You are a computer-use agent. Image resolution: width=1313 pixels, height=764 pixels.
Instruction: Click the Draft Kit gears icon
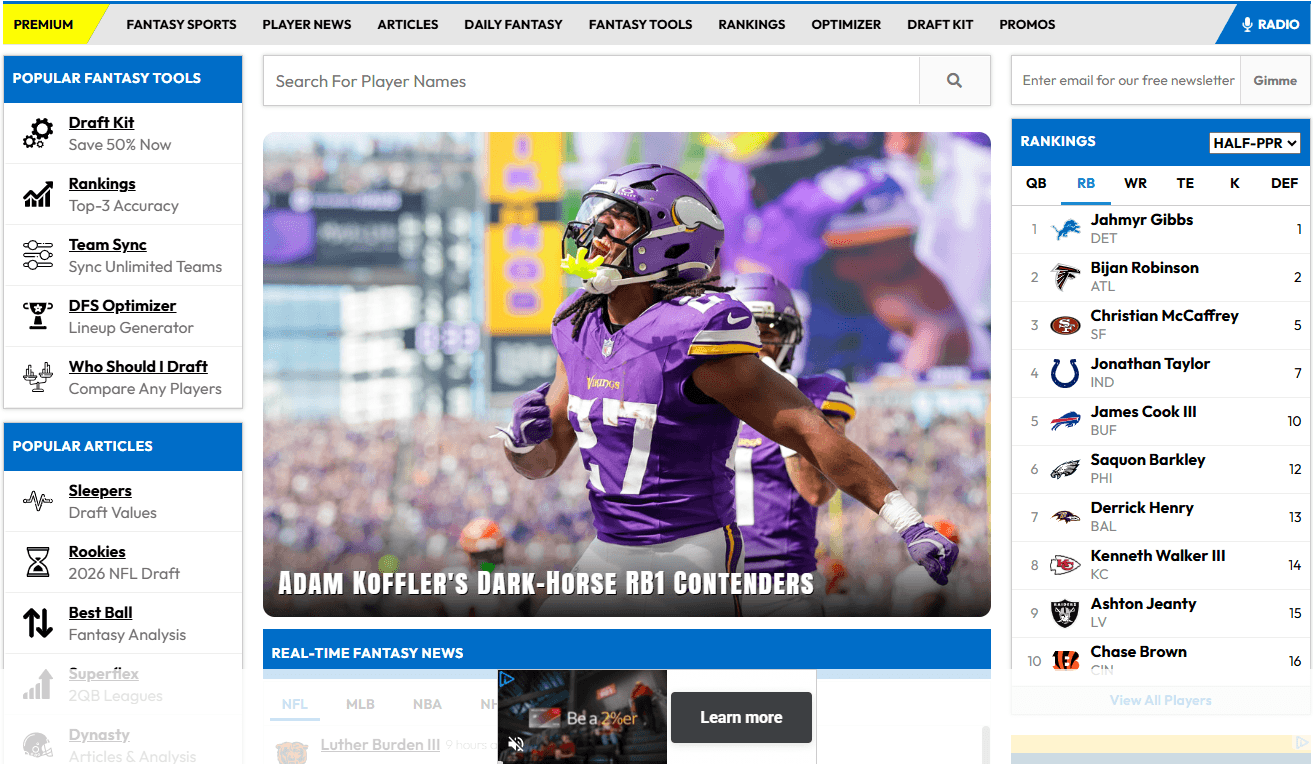click(x=38, y=133)
